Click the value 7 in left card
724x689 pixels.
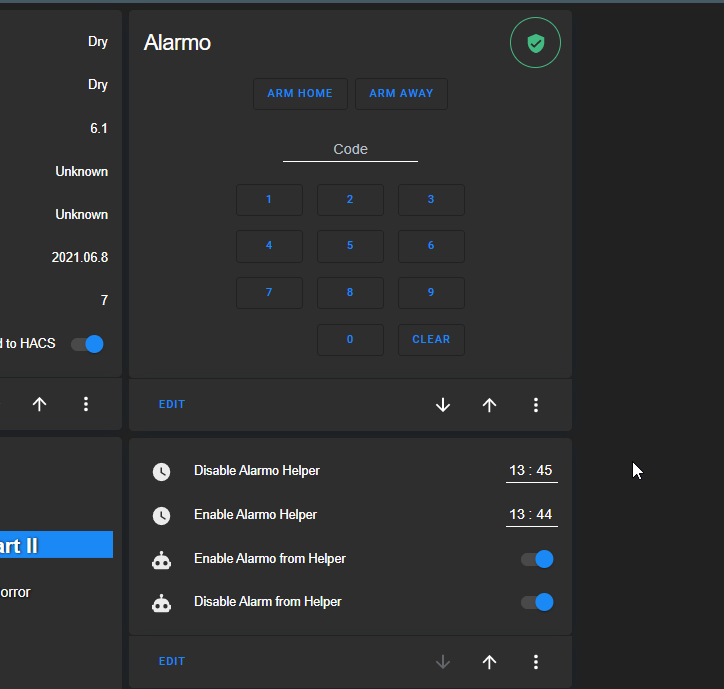point(104,301)
